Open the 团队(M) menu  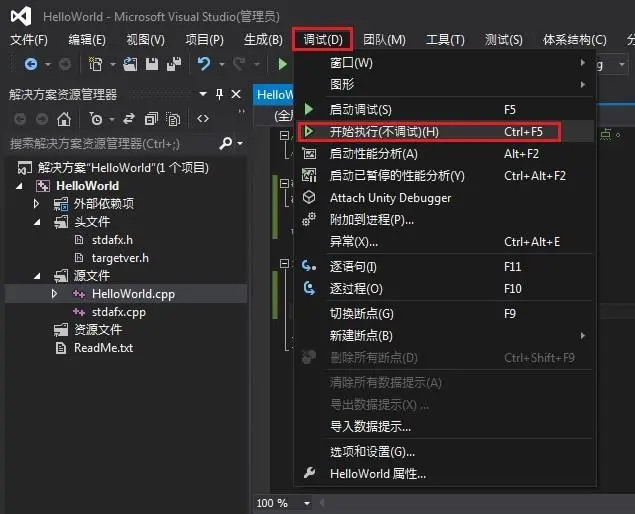pos(384,40)
